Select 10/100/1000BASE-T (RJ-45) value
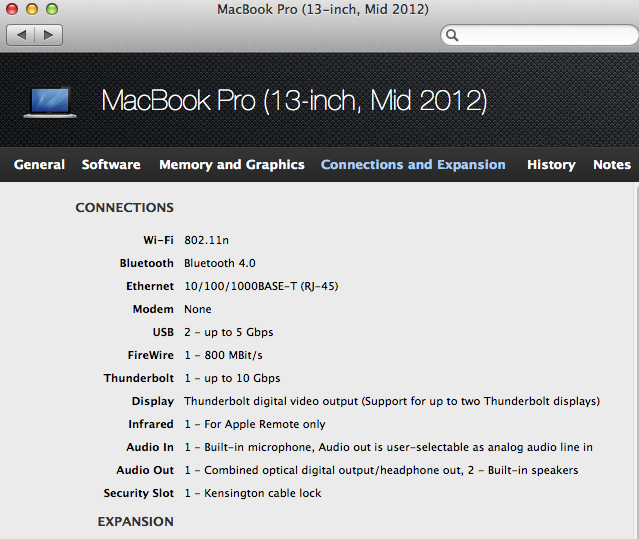Viewport: 639px width, 539px height. coord(261,286)
